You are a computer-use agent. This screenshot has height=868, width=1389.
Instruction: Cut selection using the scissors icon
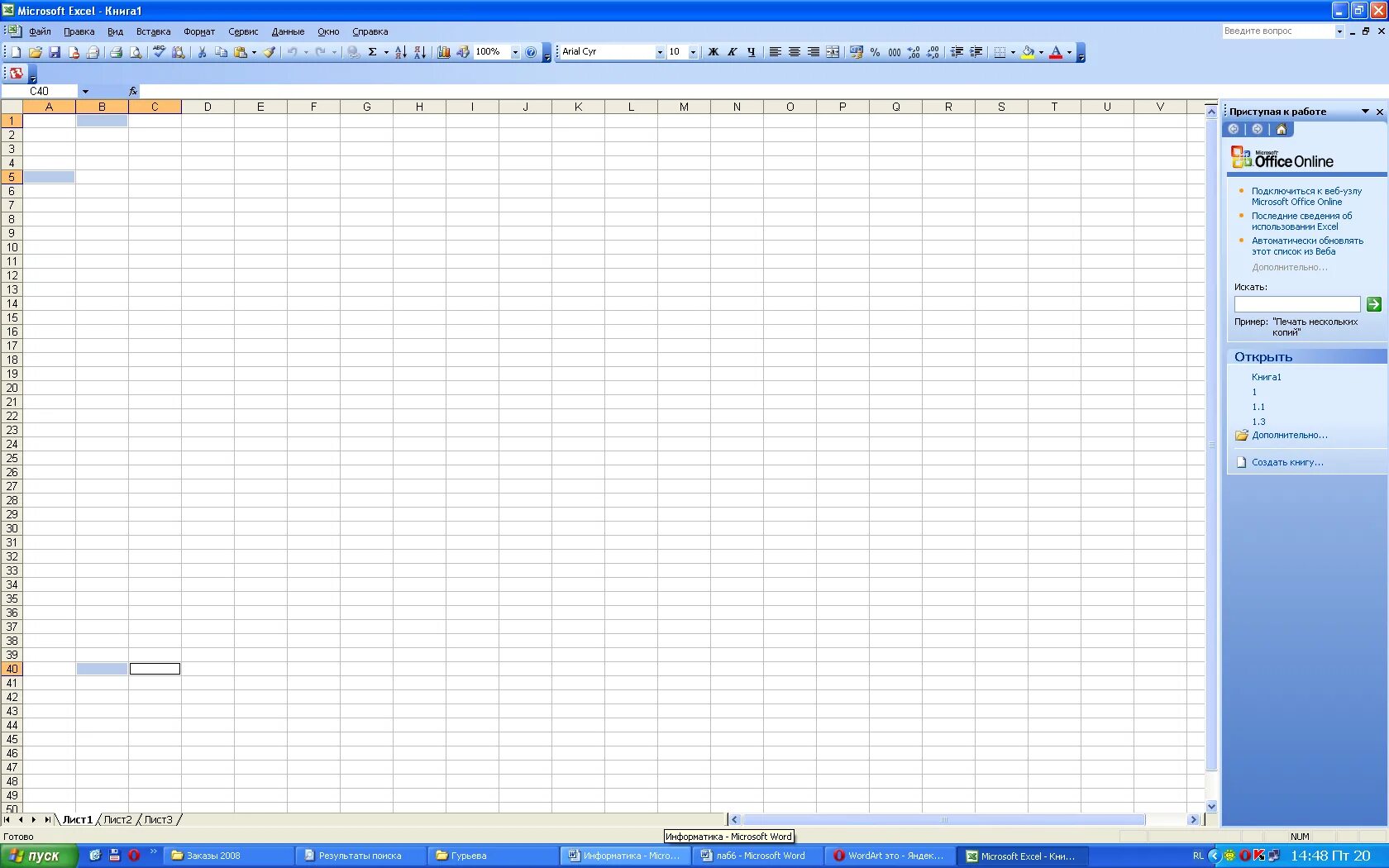click(x=202, y=52)
